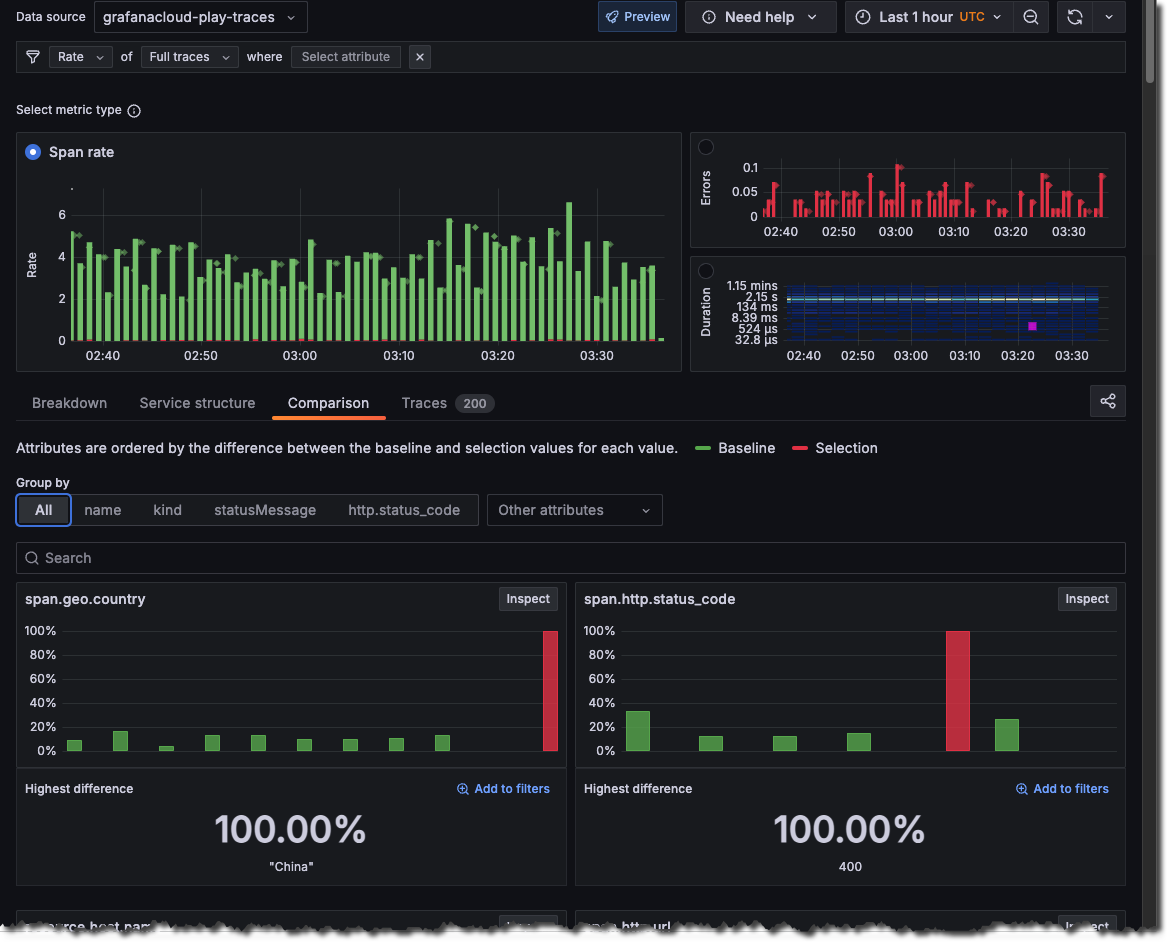This screenshot has height=942, width=1167.
Task: Click info icon beside Select metric type
Action: (134, 111)
